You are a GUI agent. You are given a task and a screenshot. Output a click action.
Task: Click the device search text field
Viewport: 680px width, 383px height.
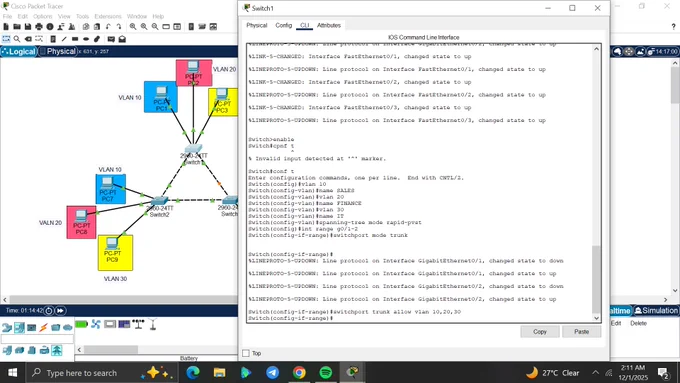tap(37, 339)
